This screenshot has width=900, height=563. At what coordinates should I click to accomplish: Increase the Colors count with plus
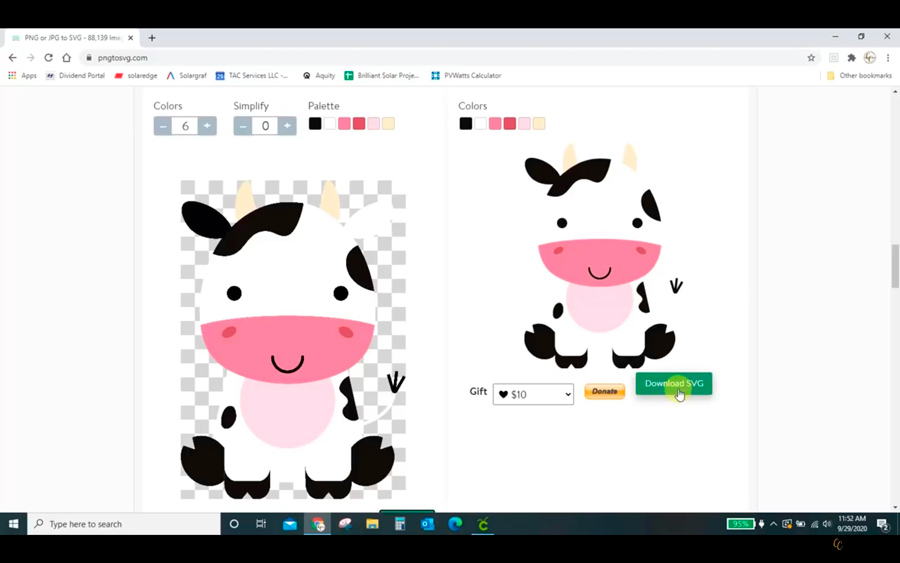point(207,126)
